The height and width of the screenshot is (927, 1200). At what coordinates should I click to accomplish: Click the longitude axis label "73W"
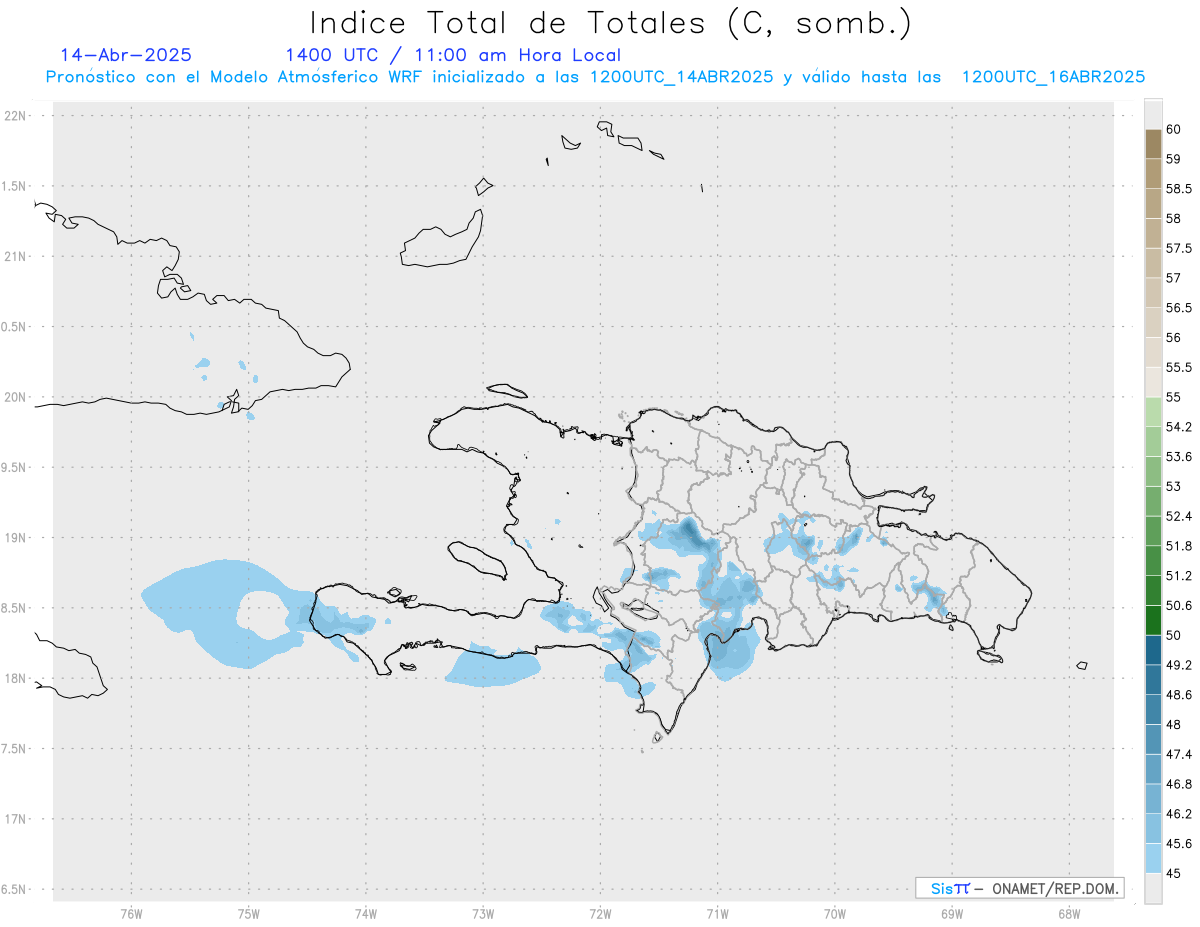coord(483,913)
